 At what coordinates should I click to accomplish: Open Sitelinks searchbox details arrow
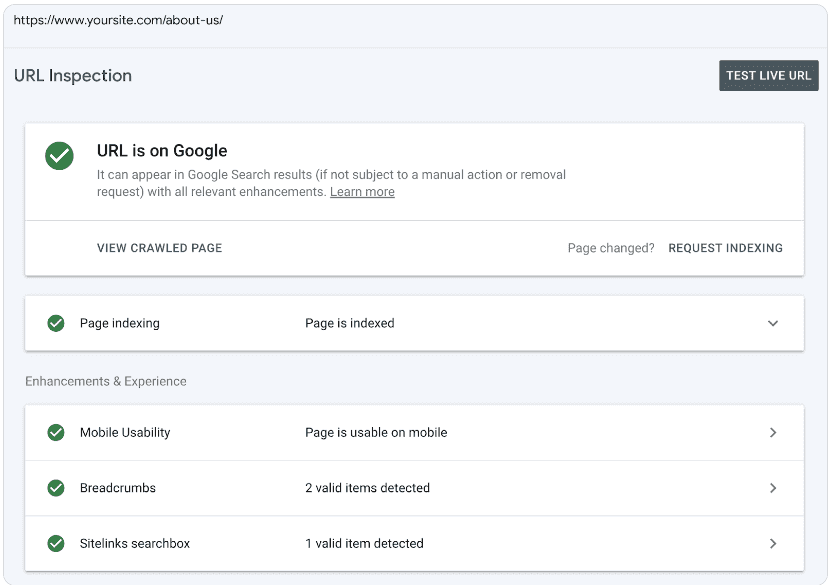coord(772,543)
